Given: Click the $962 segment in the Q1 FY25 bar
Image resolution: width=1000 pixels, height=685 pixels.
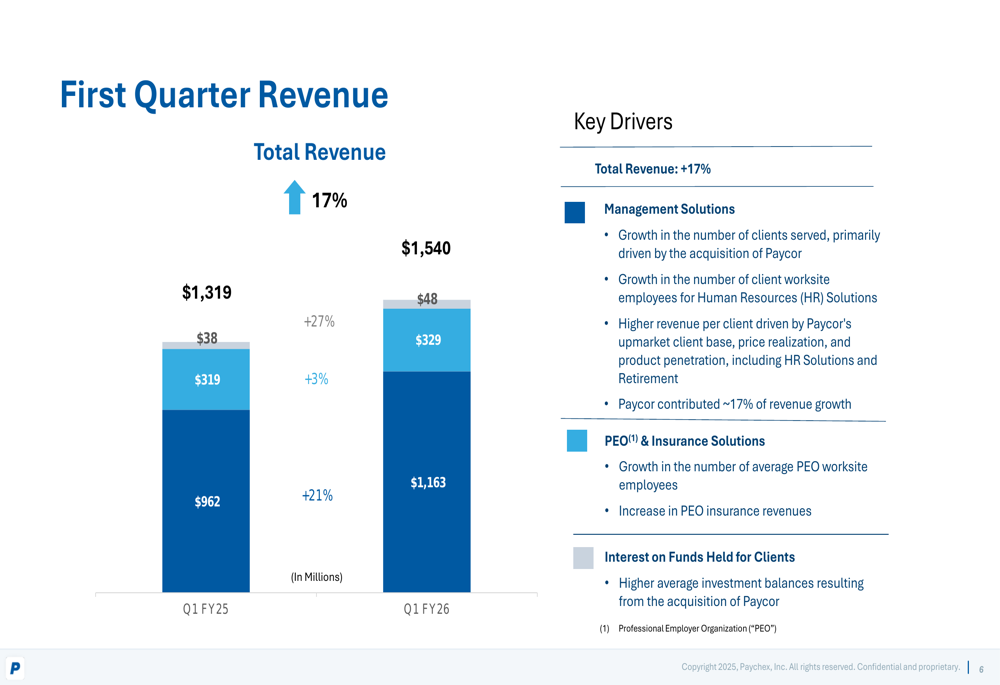Looking at the screenshot, I should [x=206, y=501].
